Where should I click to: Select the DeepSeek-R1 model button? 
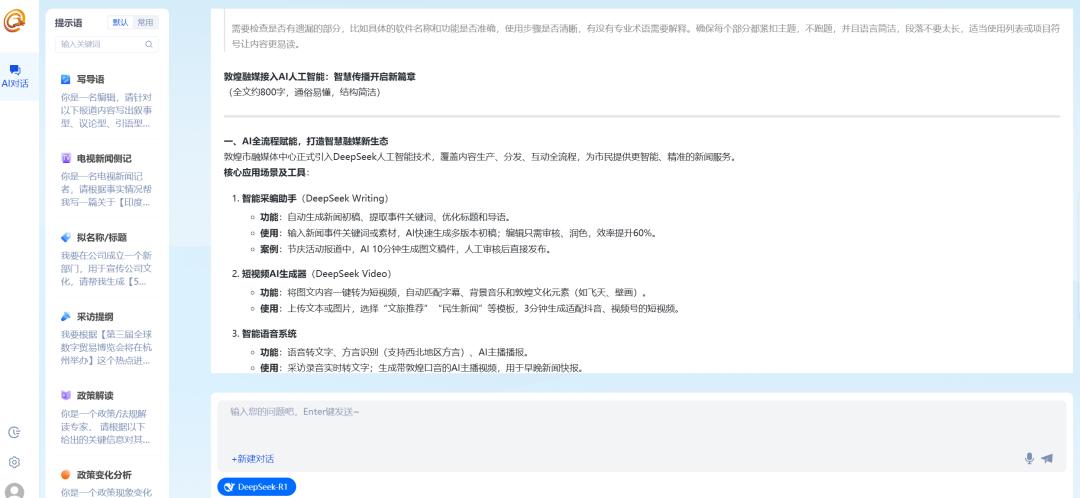(256, 487)
